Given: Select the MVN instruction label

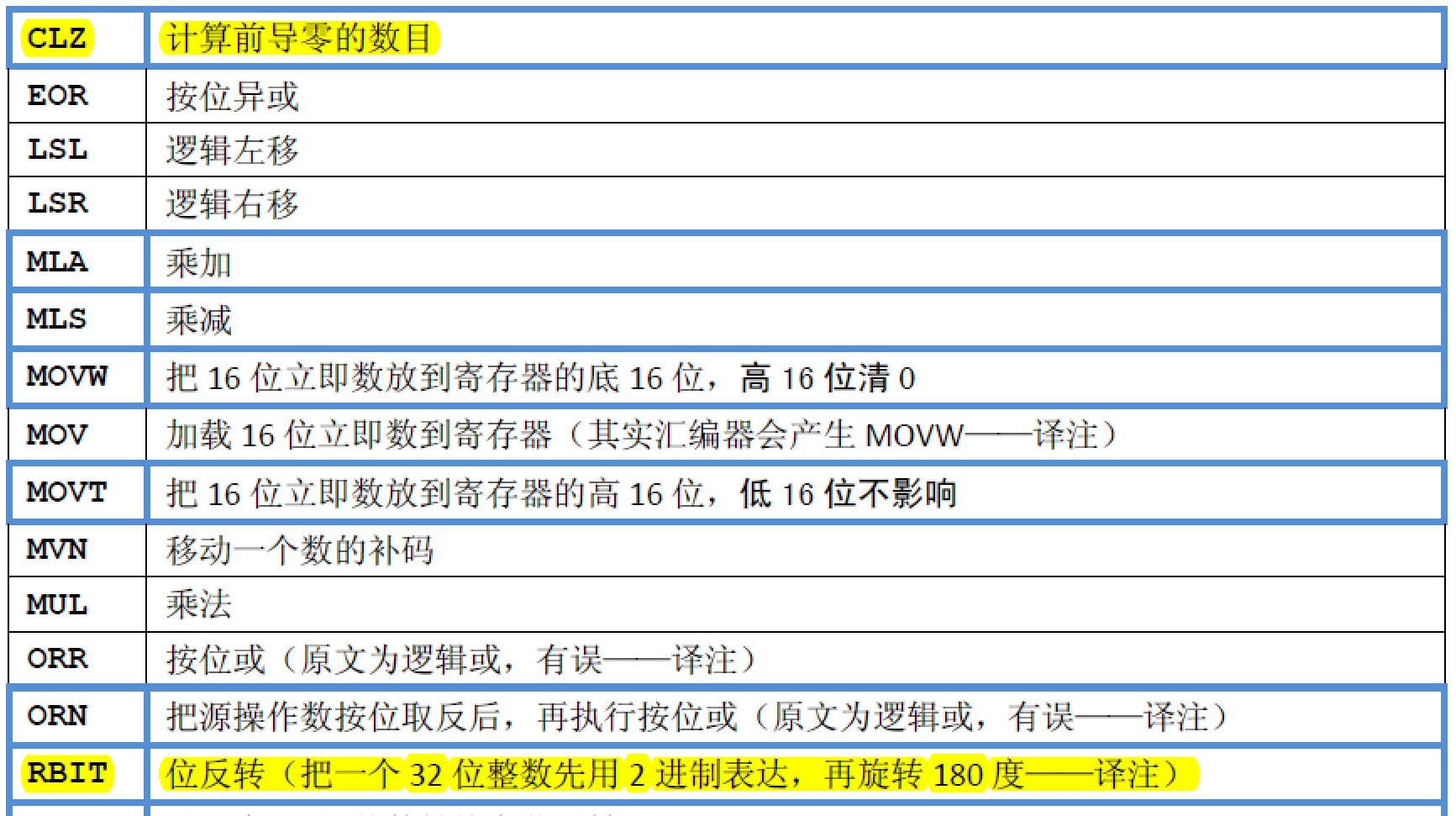Looking at the screenshot, I should point(56,549).
